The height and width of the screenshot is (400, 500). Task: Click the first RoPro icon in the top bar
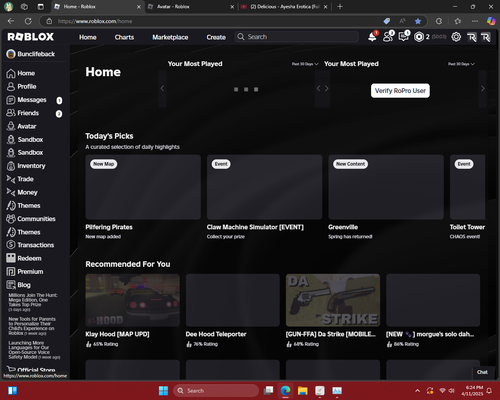coord(471,37)
